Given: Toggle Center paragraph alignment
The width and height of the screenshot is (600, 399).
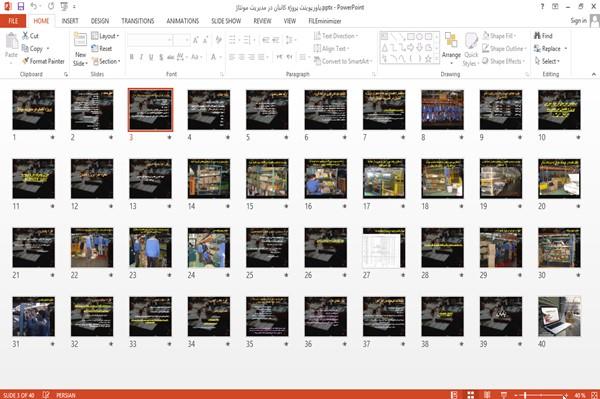Looking at the screenshot, I should [241, 57].
